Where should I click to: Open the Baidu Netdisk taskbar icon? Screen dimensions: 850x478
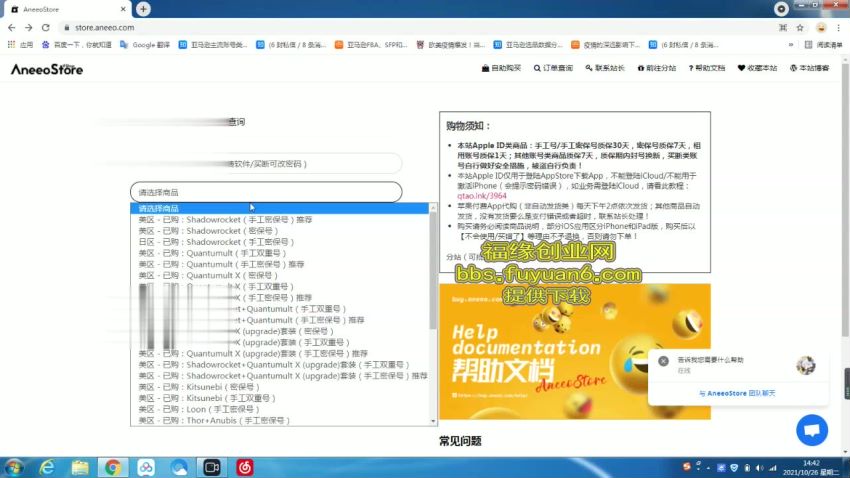click(146, 467)
